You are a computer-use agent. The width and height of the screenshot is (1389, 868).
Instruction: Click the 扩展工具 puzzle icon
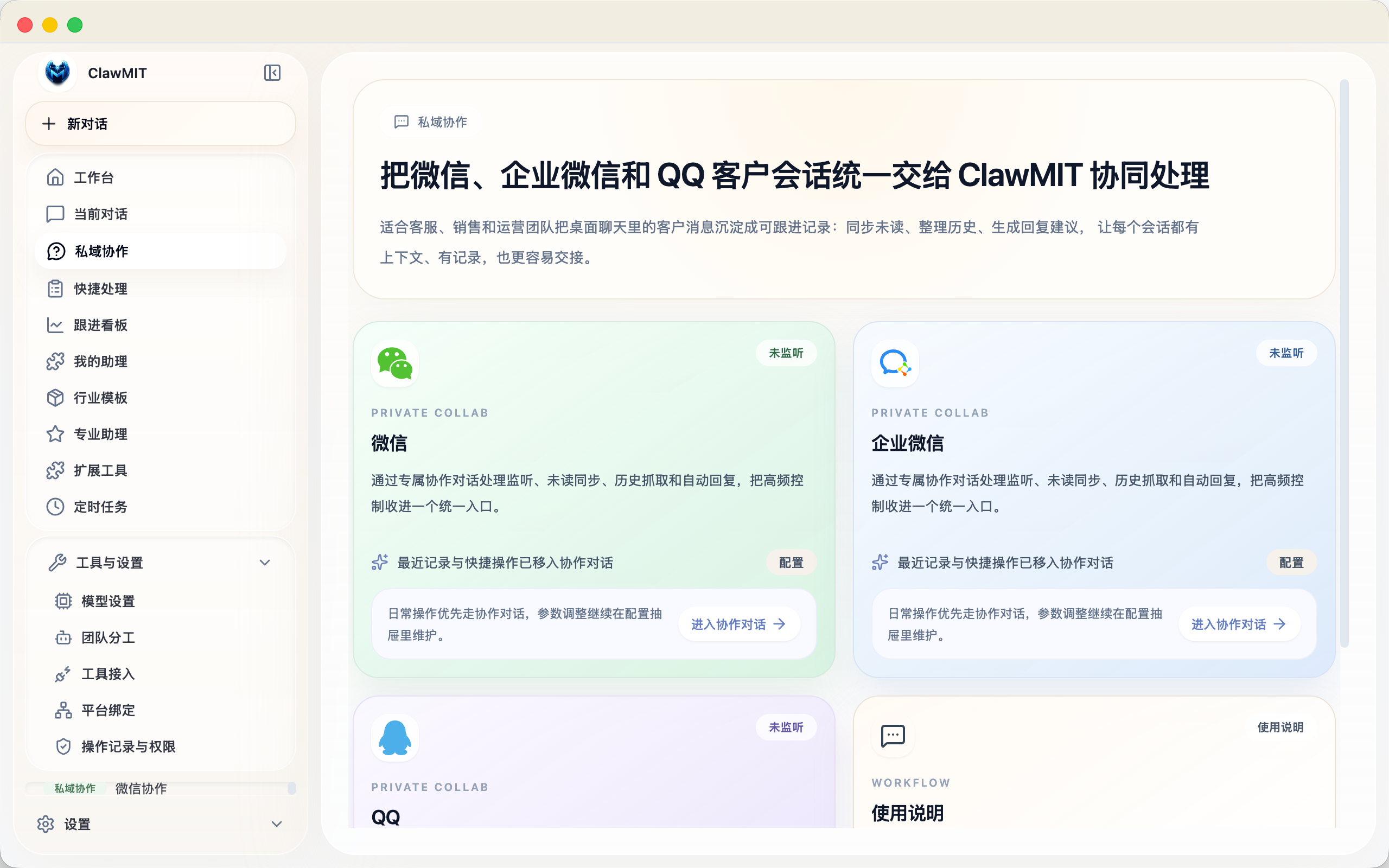coord(55,470)
